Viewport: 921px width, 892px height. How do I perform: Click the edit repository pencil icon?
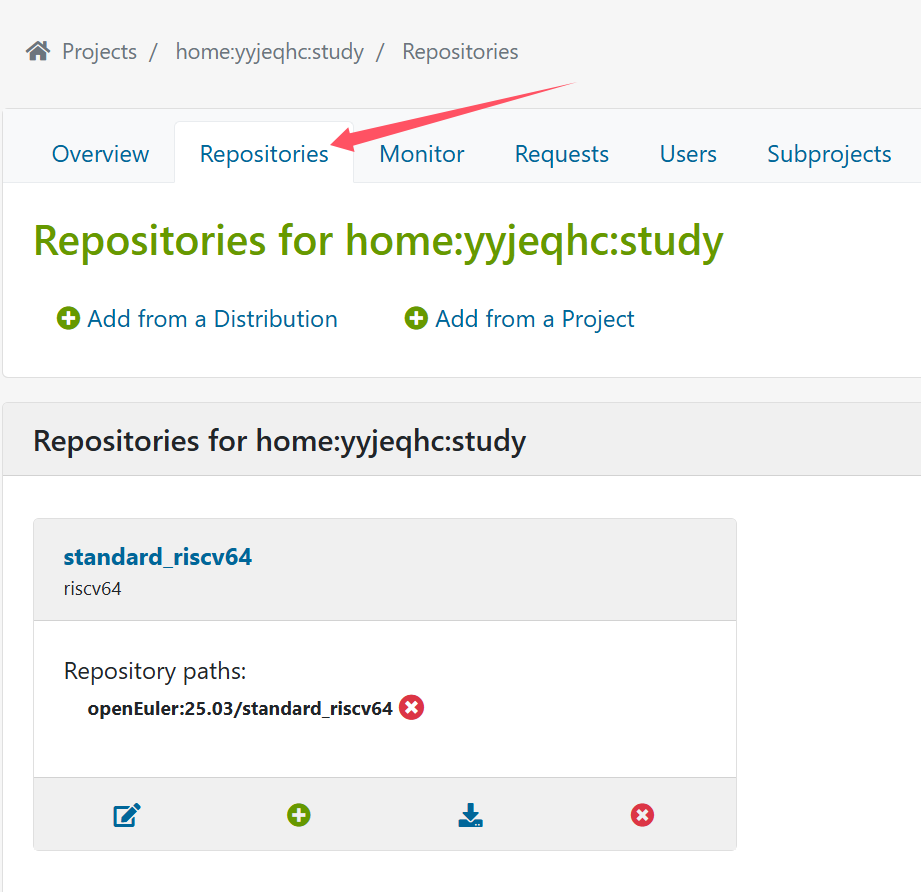click(x=127, y=815)
